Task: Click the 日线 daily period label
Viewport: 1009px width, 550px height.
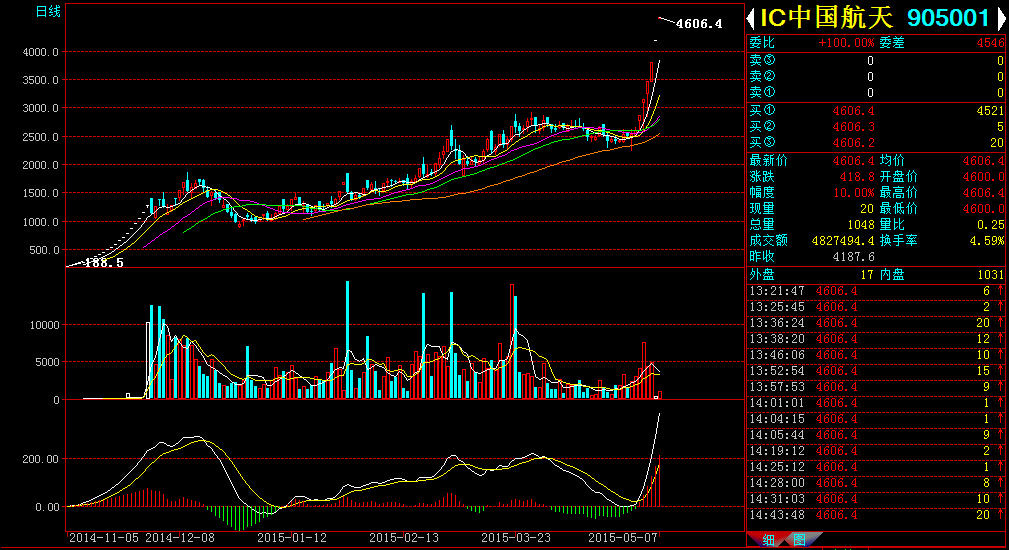Action: pos(48,11)
